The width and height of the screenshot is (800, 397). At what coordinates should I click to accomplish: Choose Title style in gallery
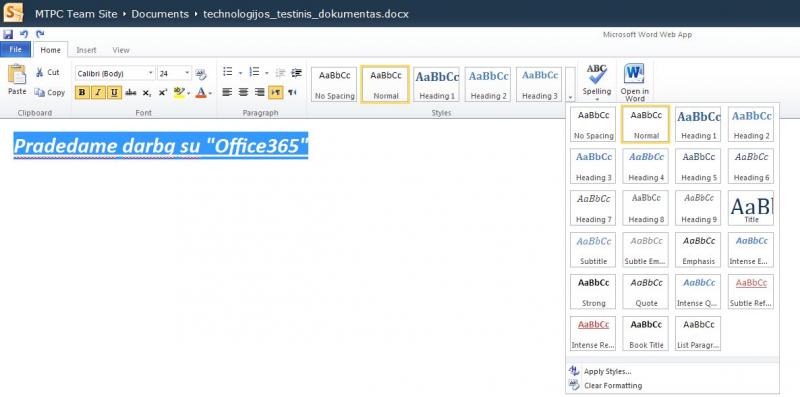point(751,208)
